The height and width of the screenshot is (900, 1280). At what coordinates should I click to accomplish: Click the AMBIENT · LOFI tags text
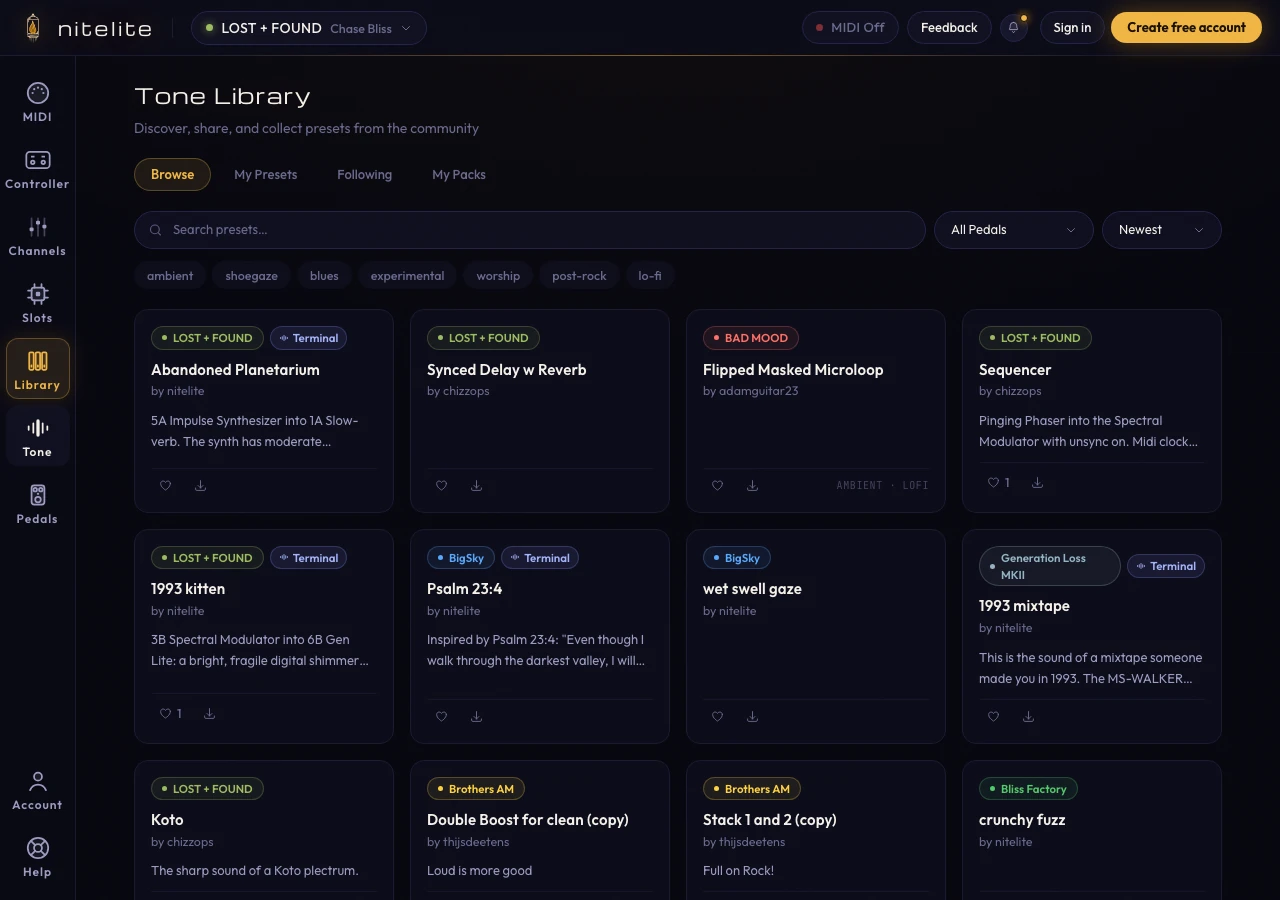882,486
